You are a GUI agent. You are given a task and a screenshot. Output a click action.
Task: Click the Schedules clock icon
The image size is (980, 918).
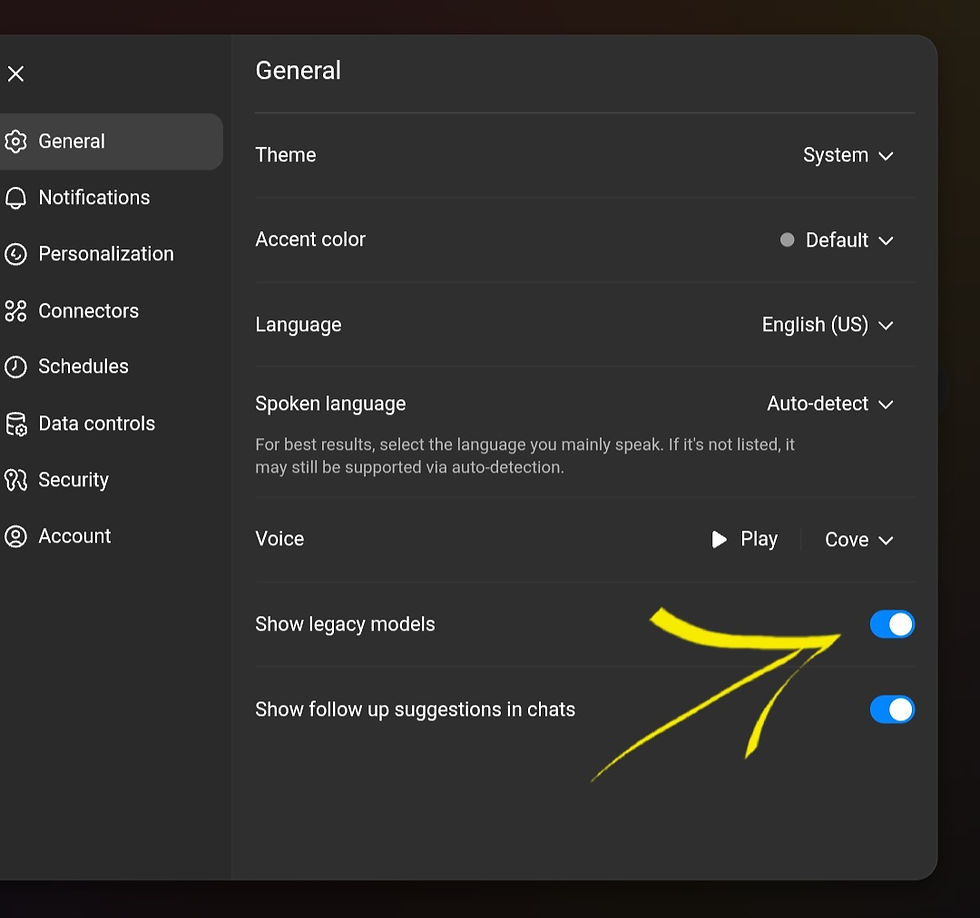click(16, 367)
